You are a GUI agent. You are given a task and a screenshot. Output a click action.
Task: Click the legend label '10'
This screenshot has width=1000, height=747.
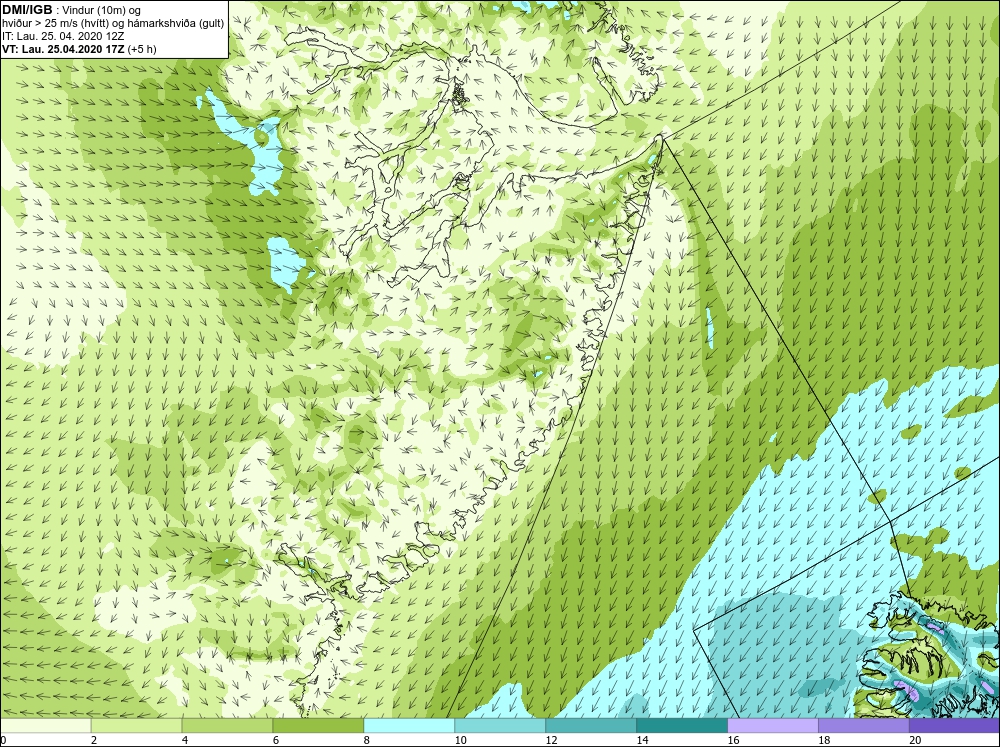[x=460, y=740]
